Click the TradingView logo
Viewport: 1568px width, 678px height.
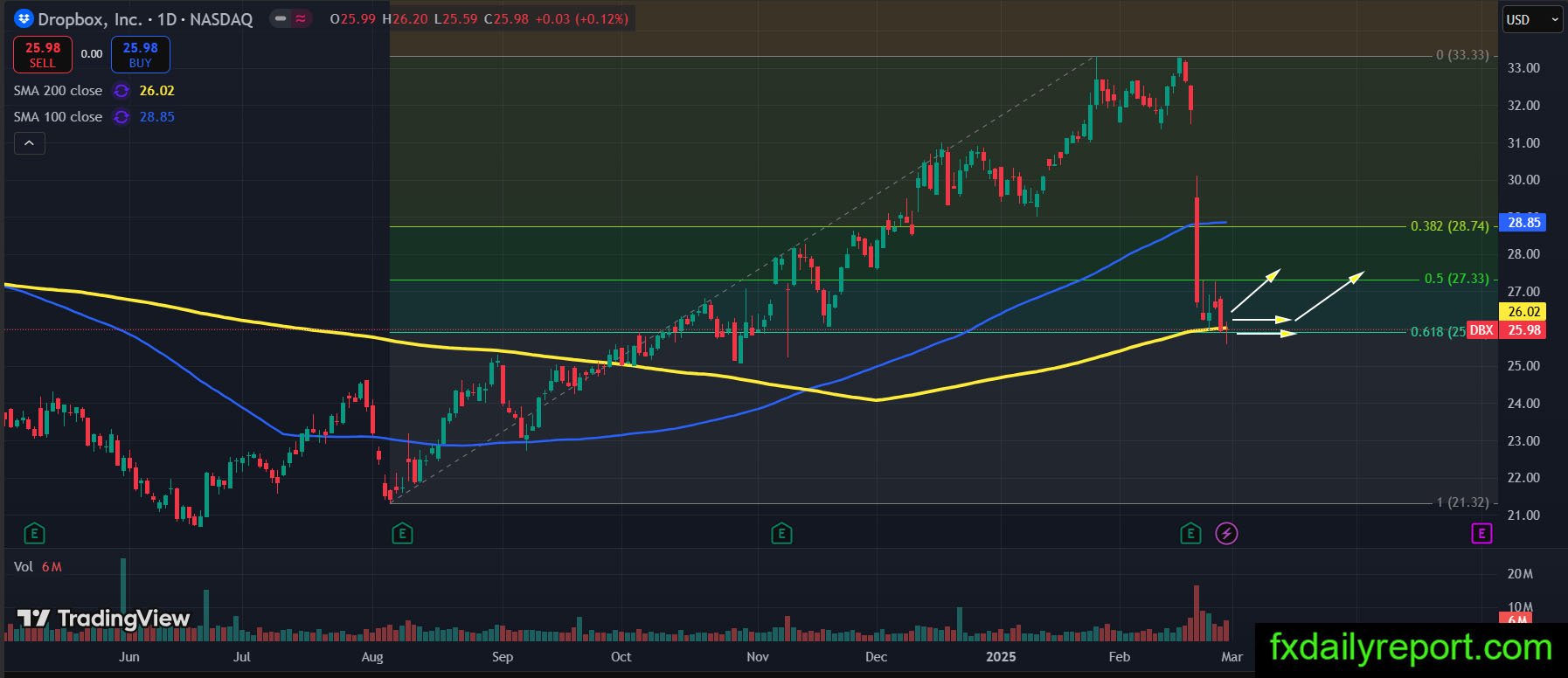point(104,619)
